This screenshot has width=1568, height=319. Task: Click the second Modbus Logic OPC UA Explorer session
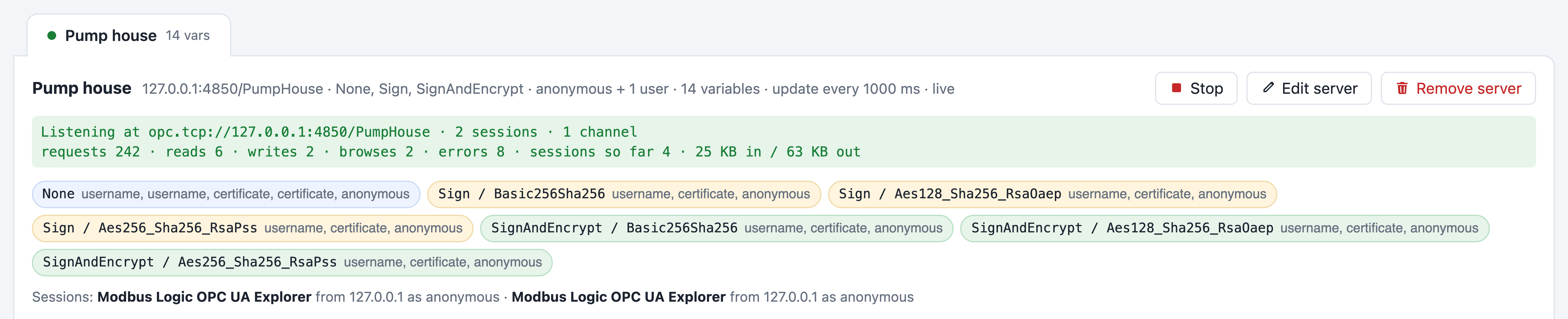point(619,297)
